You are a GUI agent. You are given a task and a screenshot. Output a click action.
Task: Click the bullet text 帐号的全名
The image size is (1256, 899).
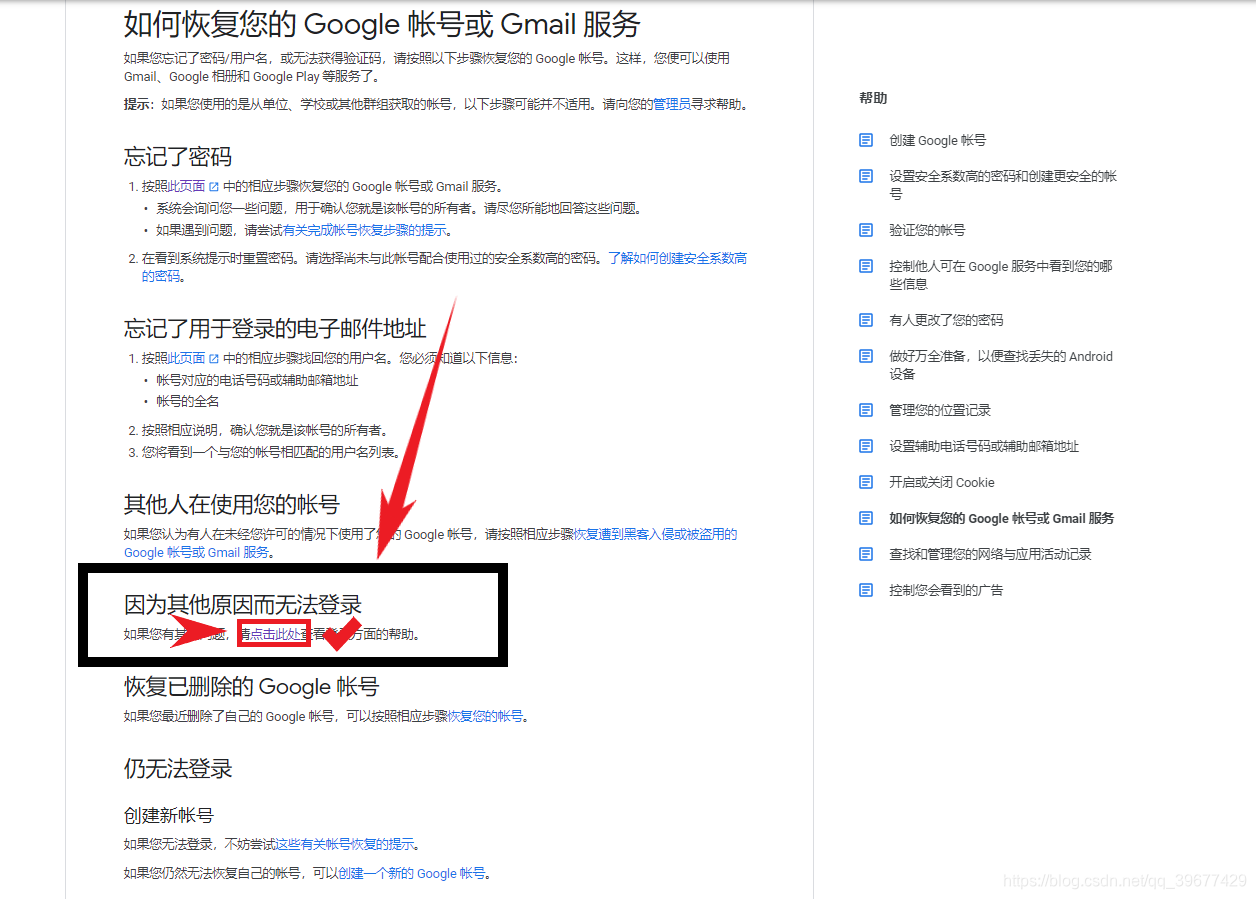click(188, 402)
